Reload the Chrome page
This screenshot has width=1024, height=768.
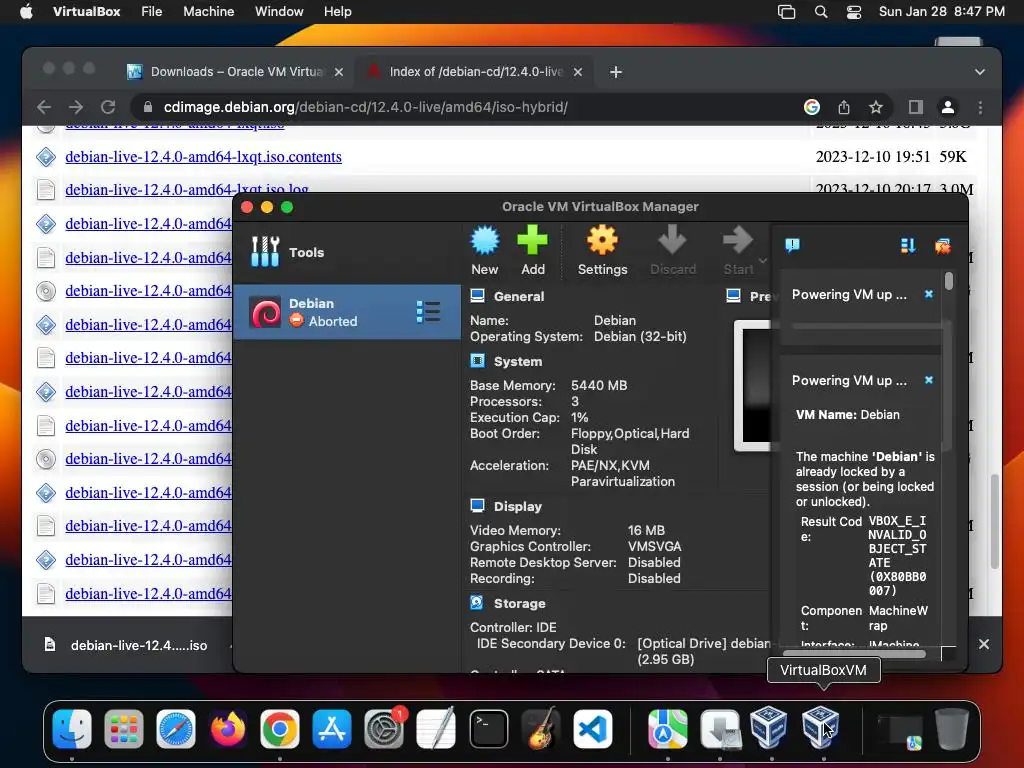click(x=108, y=107)
